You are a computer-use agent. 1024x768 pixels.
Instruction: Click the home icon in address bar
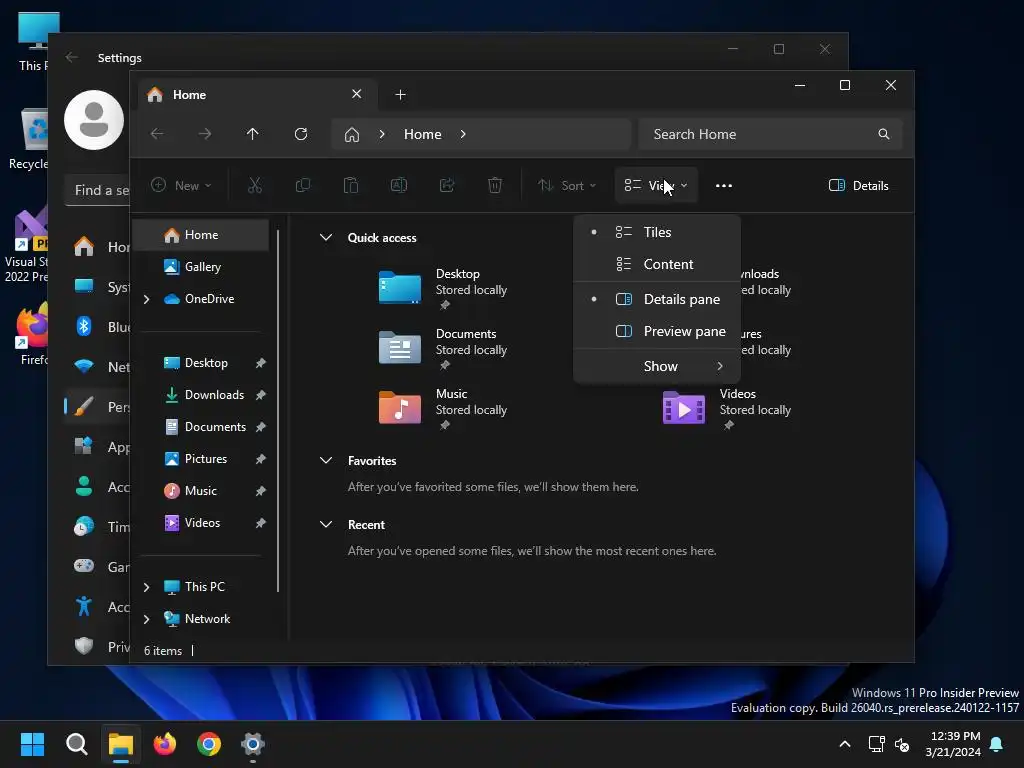[x=352, y=135]
